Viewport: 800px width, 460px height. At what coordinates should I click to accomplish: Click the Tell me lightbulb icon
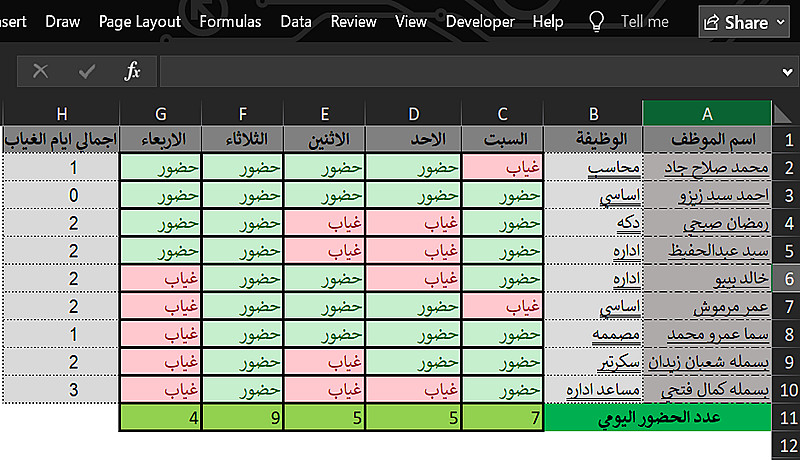596,21
